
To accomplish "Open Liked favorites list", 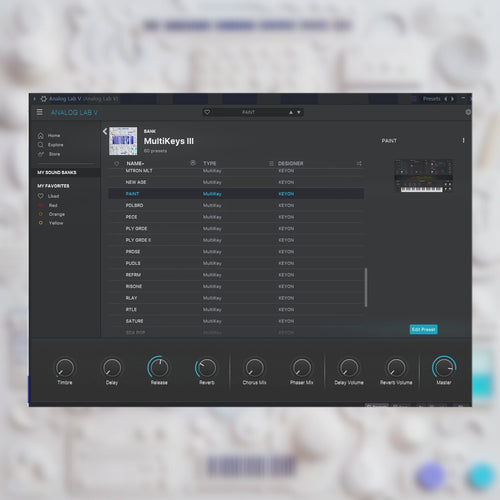I will pos(53,196).
